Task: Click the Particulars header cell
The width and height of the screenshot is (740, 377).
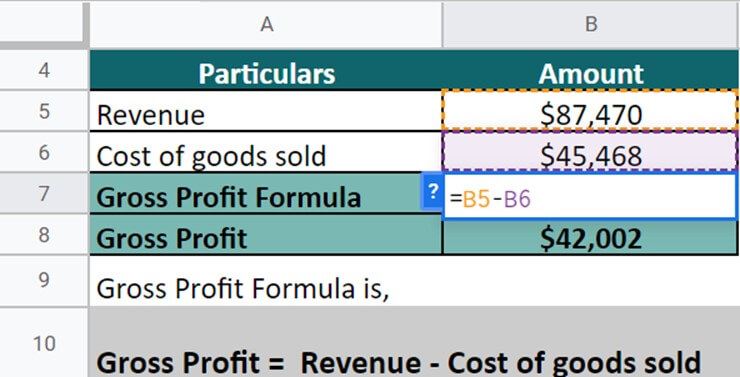Action: [x=266, y=70]
